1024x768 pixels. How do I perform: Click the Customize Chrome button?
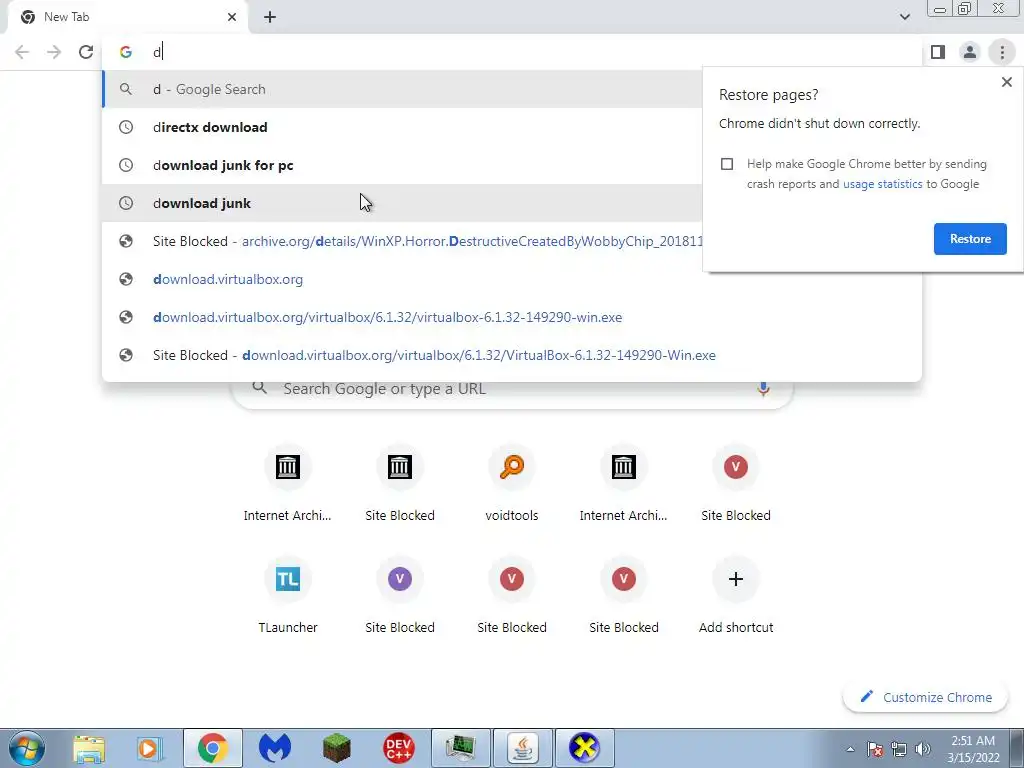tap(926, 697)
